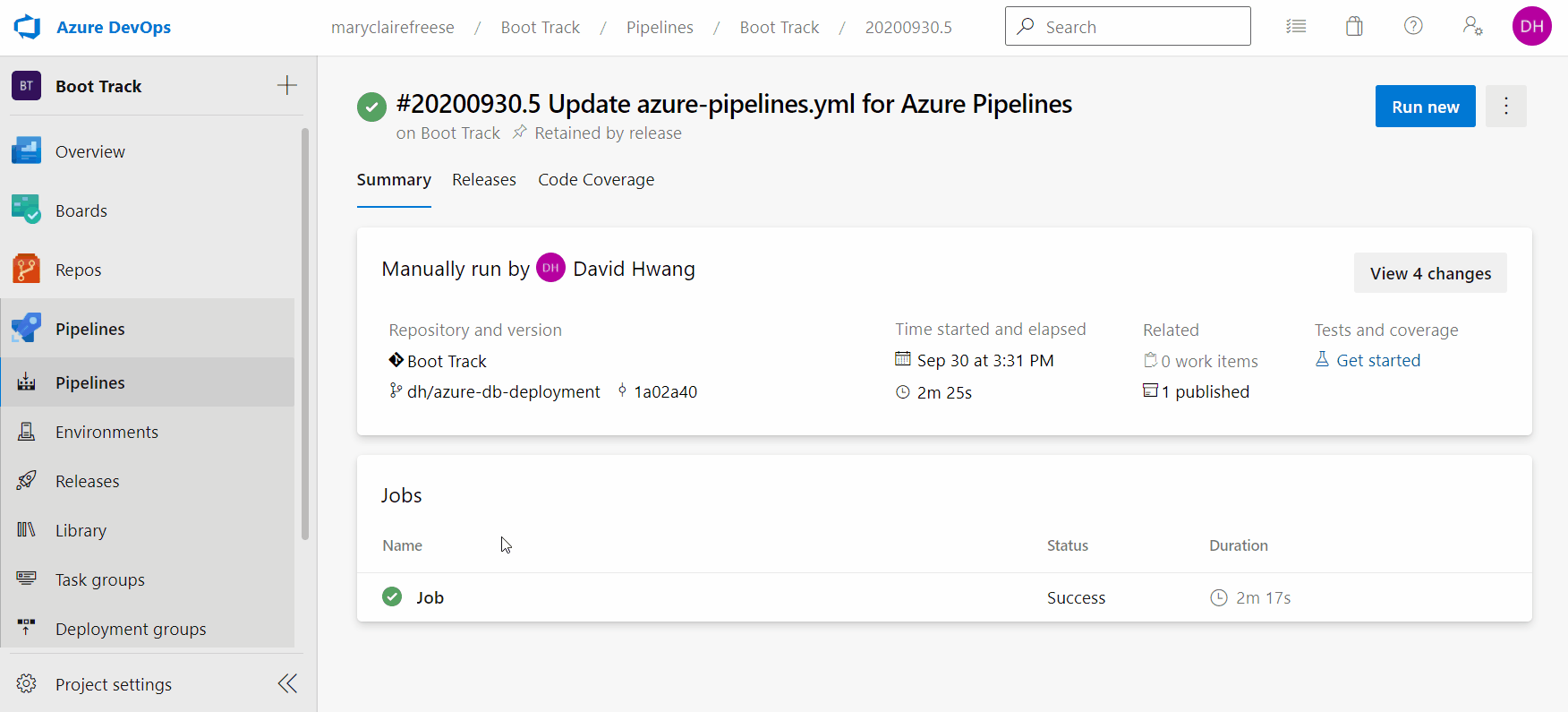1568x712 pixels.
Task: Open the Pipelines hub section
Action: pos(148,329)
